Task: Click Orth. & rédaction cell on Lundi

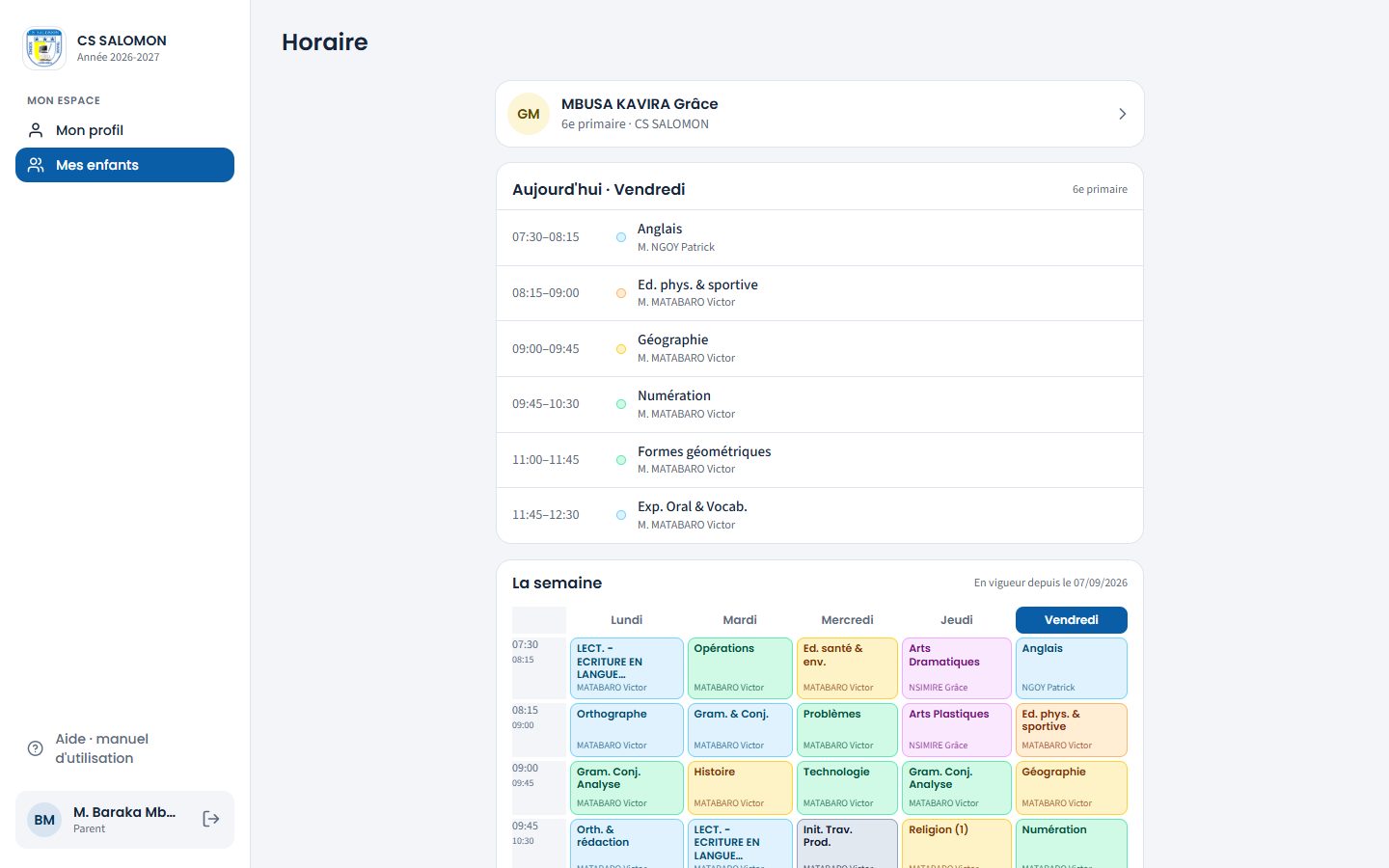Action: [x=627, y=844]
